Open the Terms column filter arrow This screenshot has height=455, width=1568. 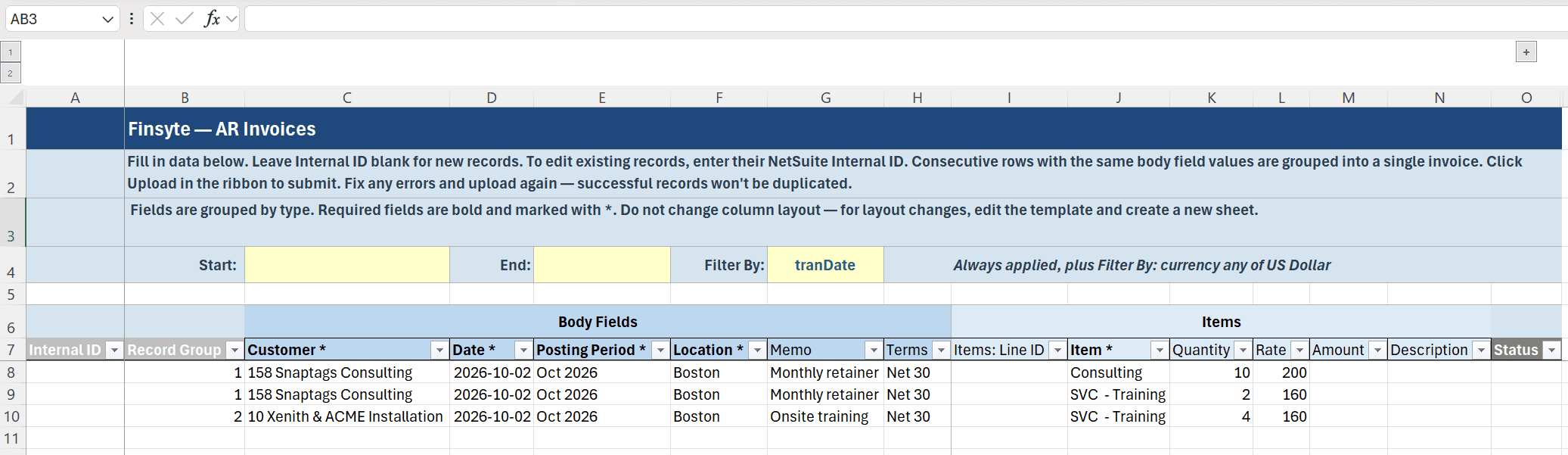coord(941,350)
